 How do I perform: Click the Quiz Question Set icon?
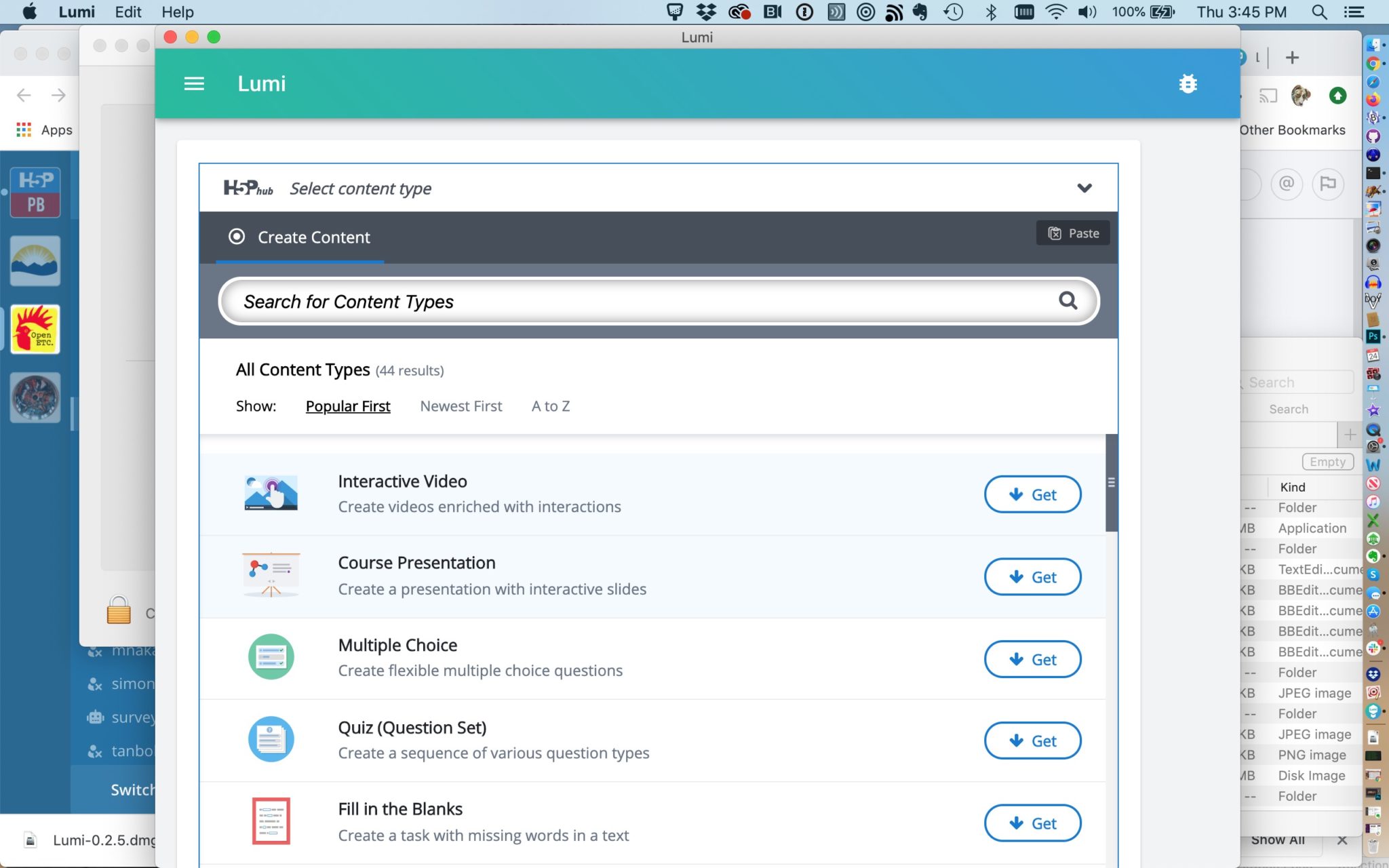(x=271, y=739)
